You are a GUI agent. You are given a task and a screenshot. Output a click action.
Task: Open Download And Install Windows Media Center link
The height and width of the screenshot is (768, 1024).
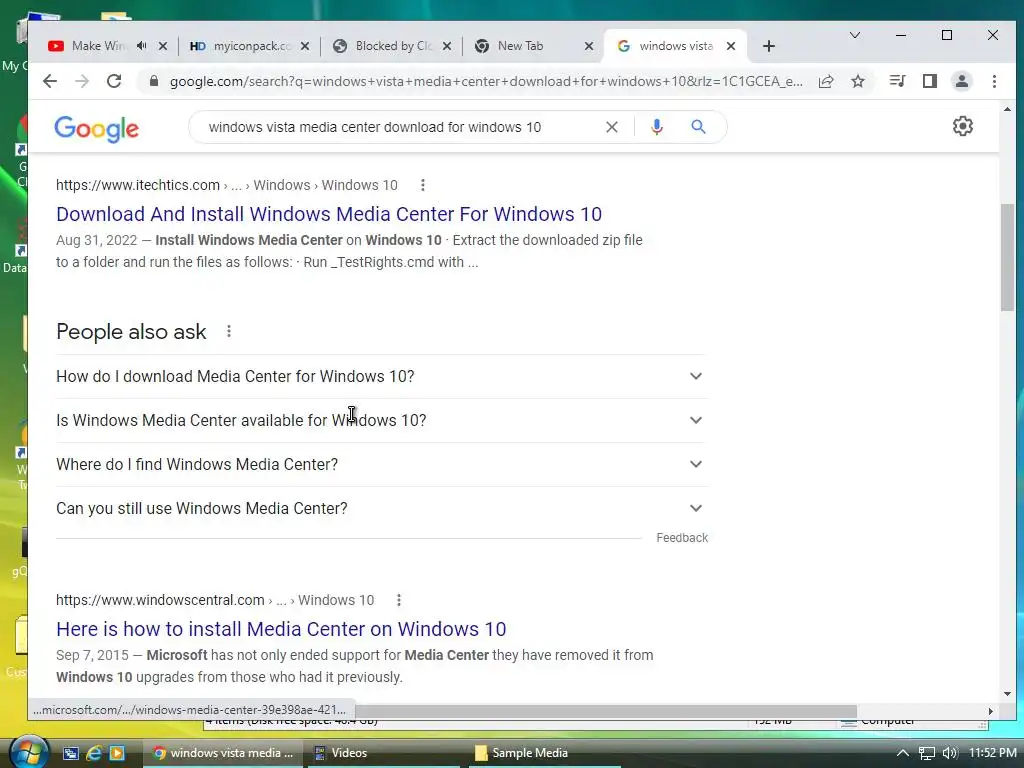[x=329, y=214]
